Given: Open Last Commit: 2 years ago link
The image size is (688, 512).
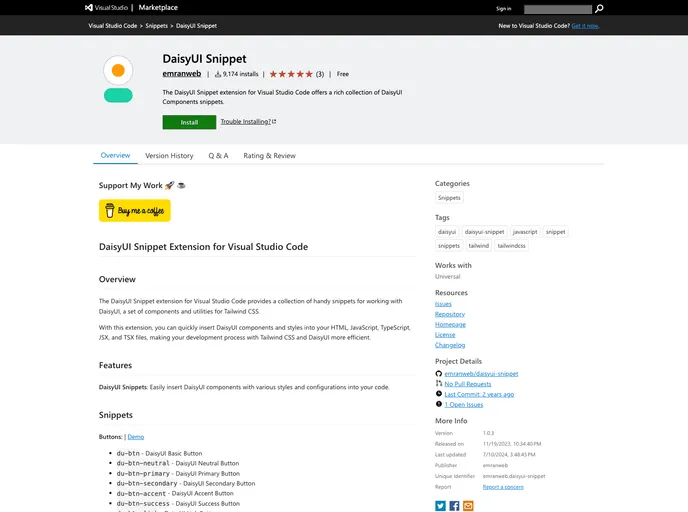Looking at the screenshot, I should tap(479, 394).
